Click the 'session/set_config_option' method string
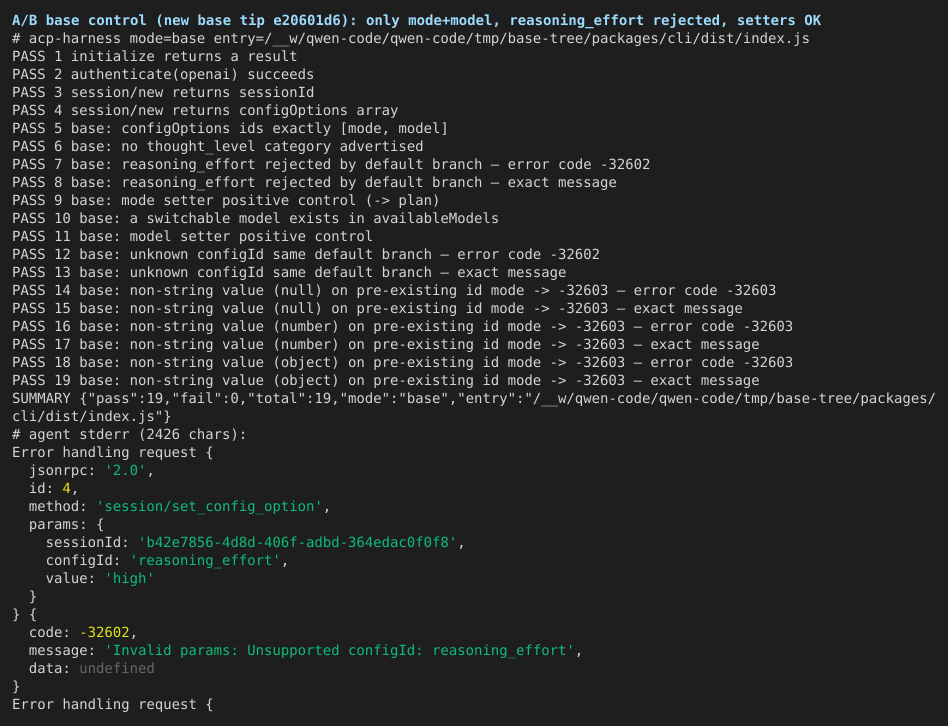This screenshot has height=726, width=948. tap(209, 507)
